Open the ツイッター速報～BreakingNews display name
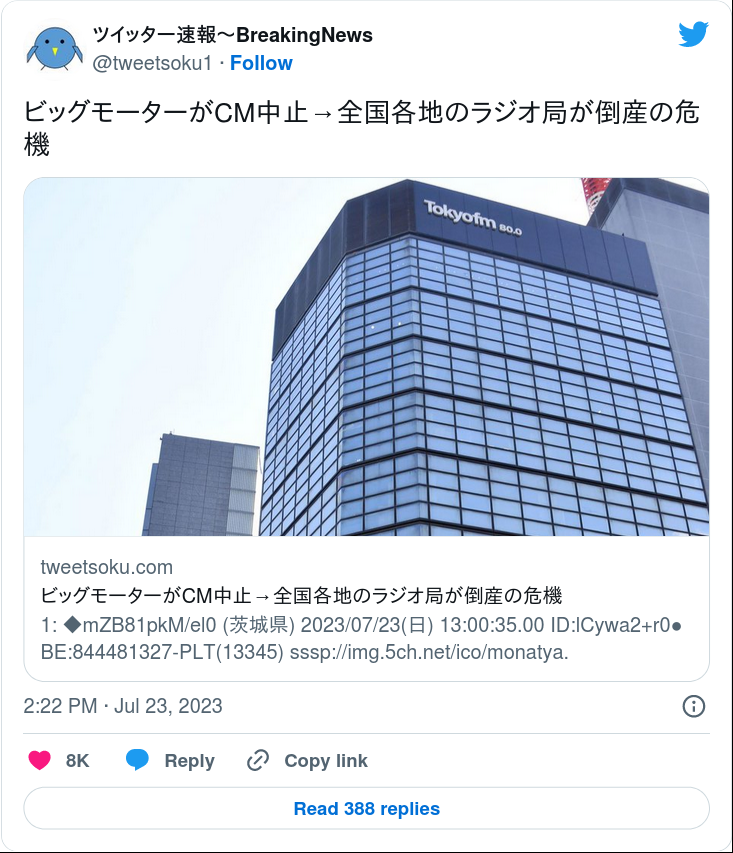 [232, 35]
